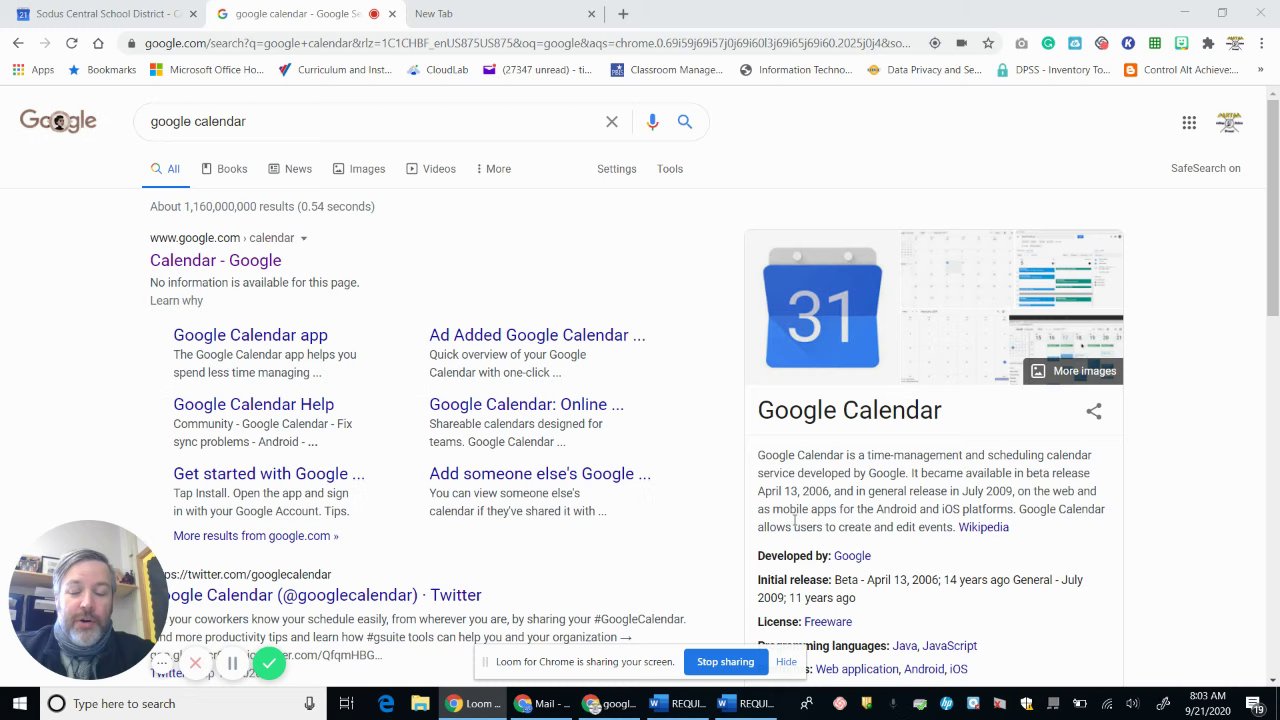Image resolution: width=1280 pixels, height=720 pixels.
Task: Share the Google Calendar knowledge panel
Action: (1094, 411)
